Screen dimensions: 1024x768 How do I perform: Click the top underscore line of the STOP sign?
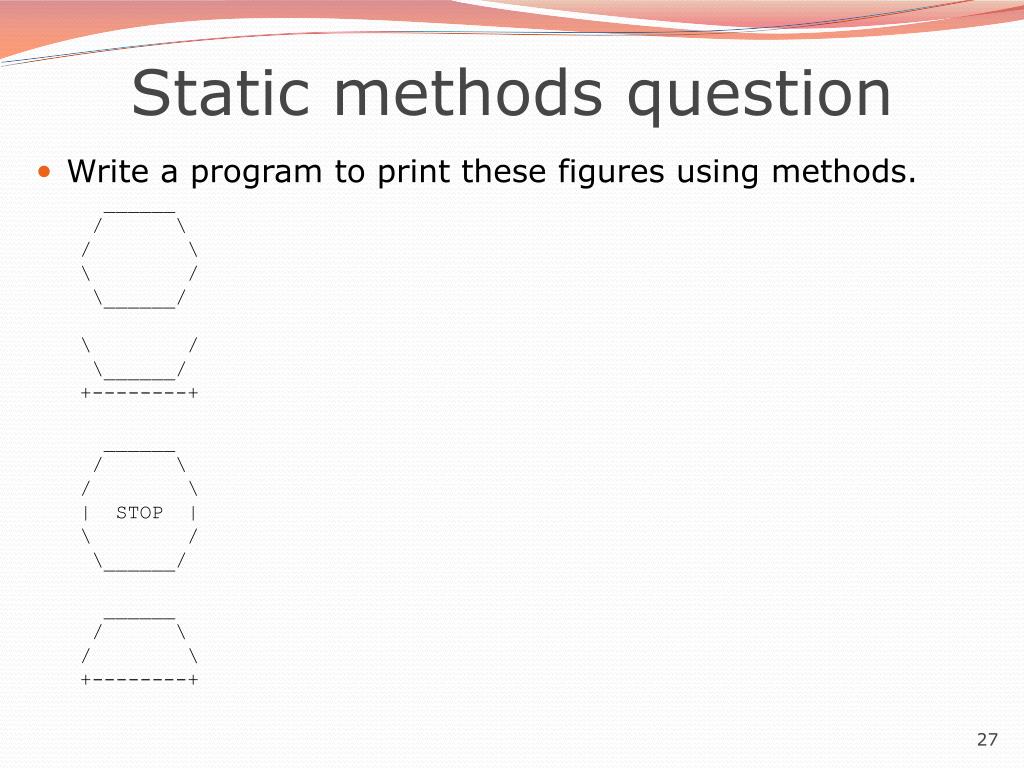[x=139, y=450]
